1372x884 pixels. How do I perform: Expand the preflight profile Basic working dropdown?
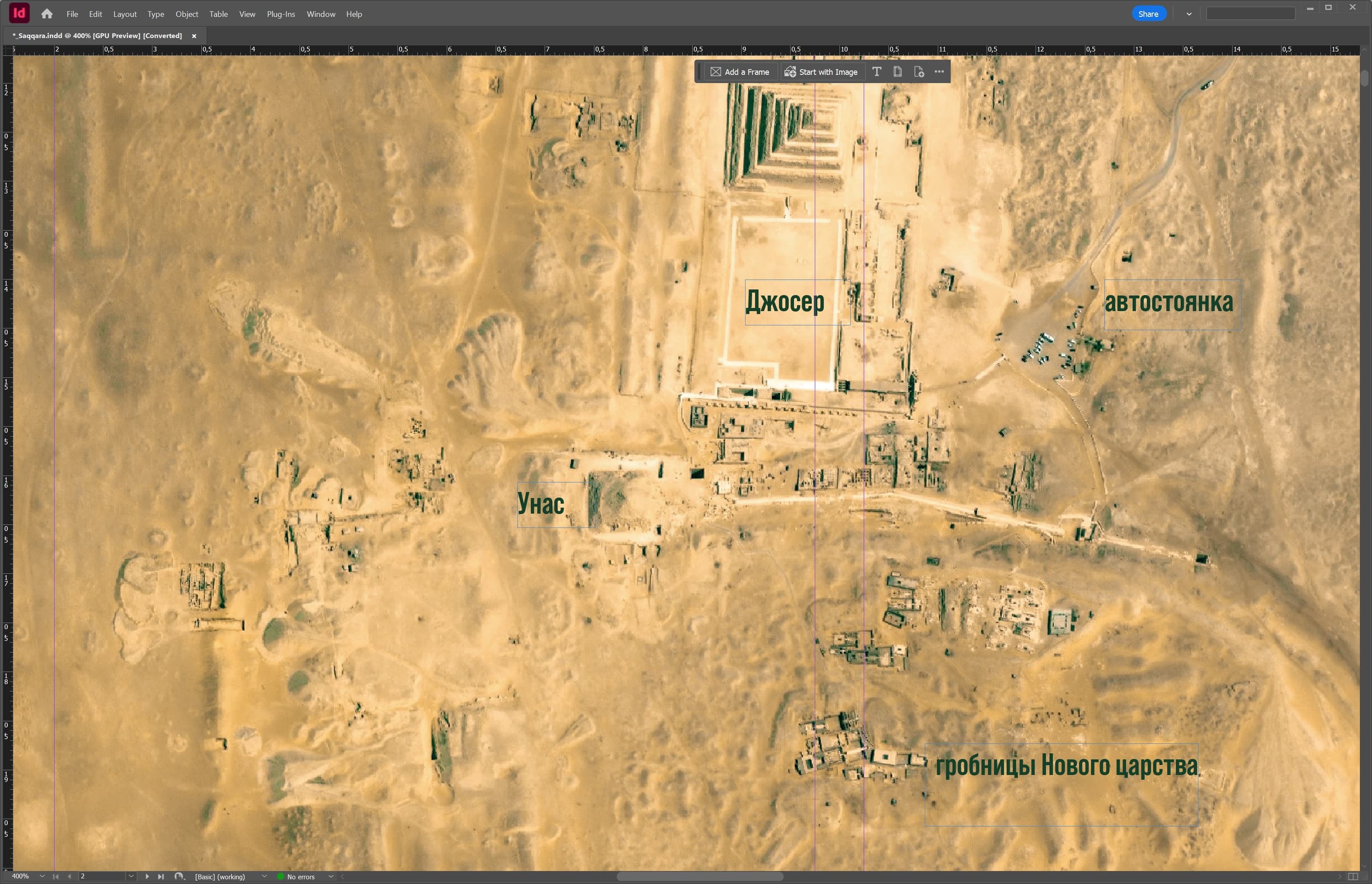[x=264, y=877]
